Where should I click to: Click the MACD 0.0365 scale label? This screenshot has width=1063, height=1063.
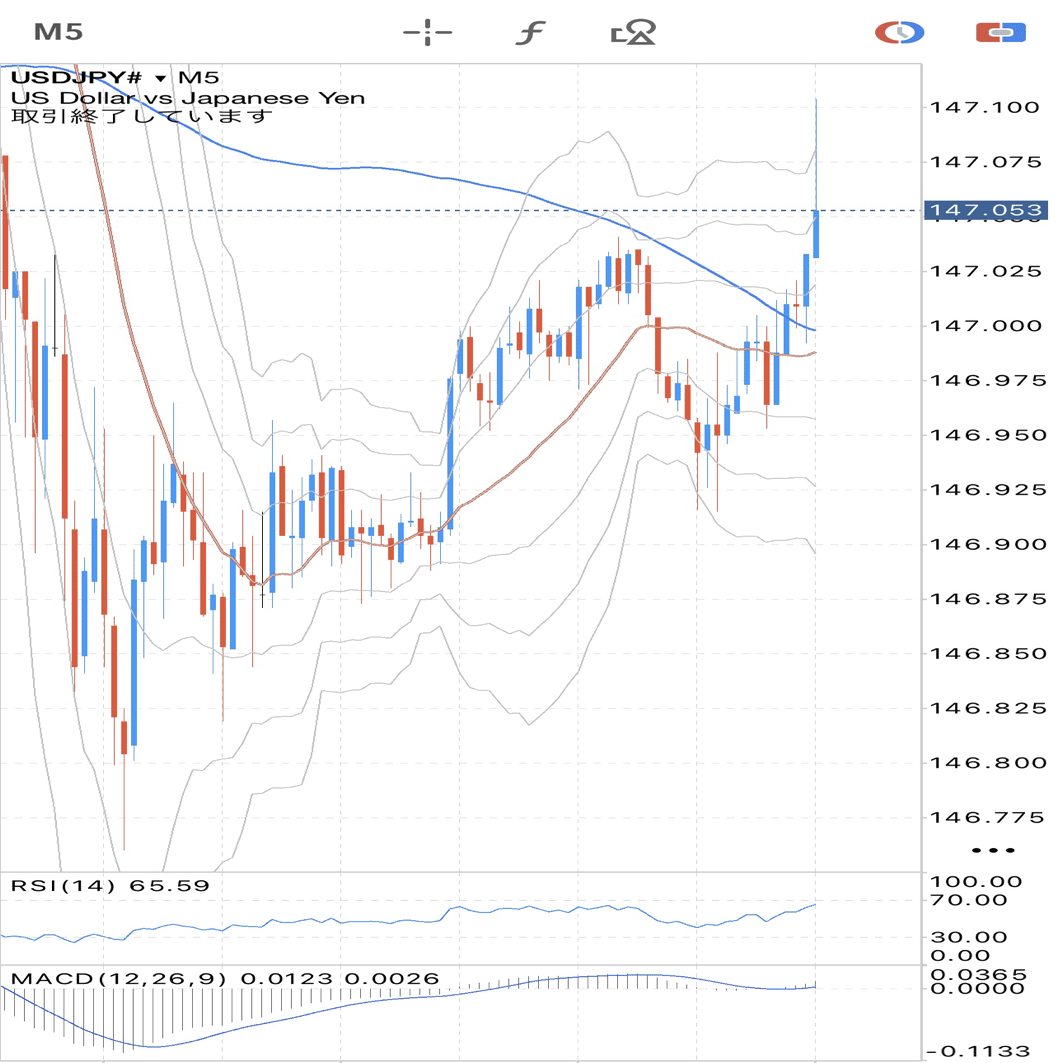coord(978,974)
